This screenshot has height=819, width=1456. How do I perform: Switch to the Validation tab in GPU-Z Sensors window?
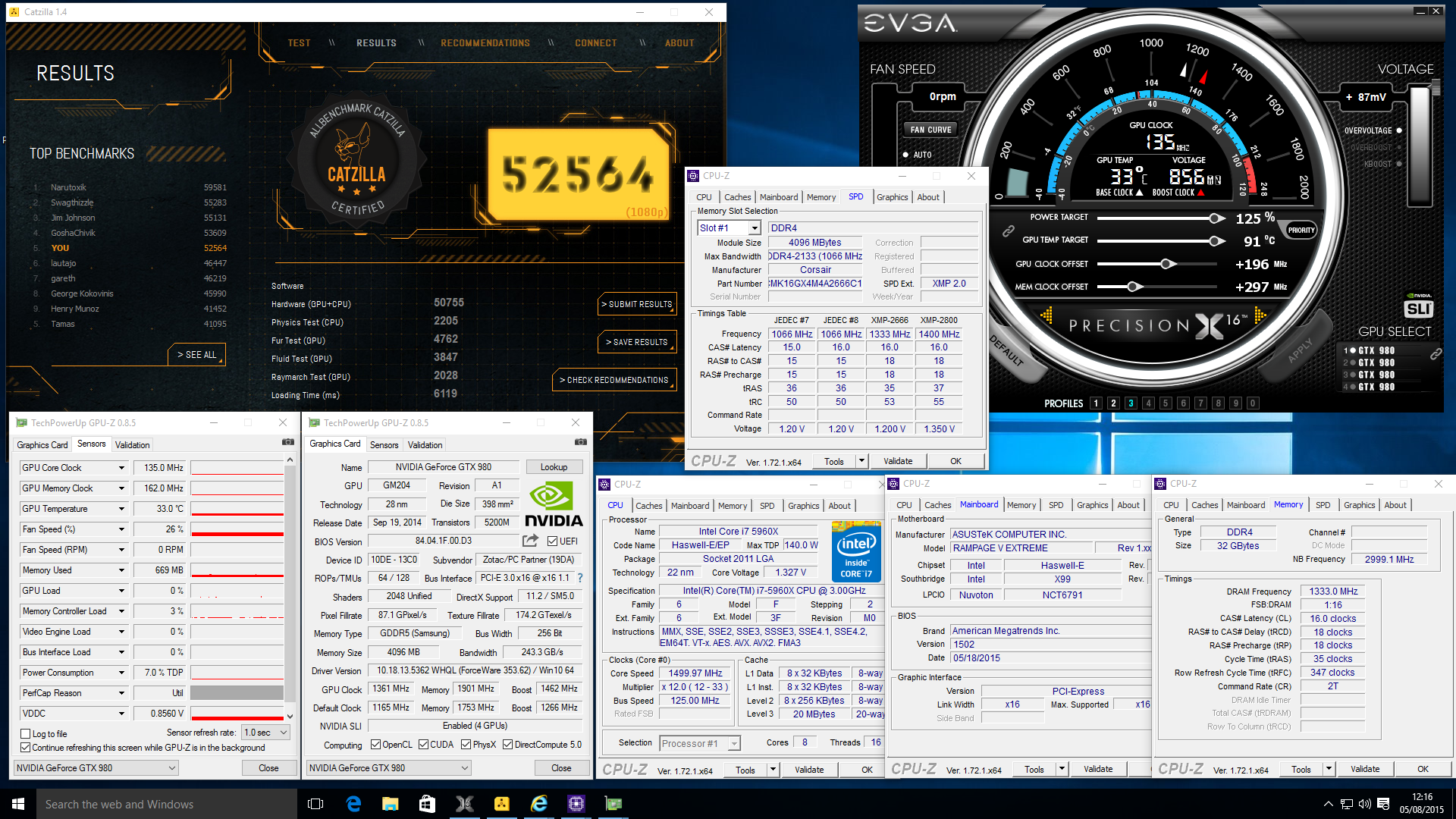(133, 445)
